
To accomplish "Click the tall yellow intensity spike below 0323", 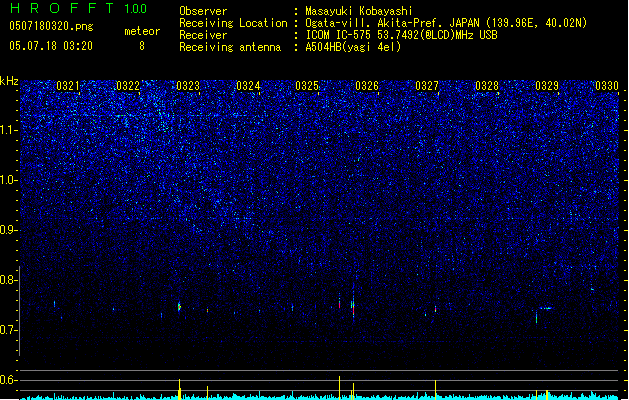I will coord(179,389).
